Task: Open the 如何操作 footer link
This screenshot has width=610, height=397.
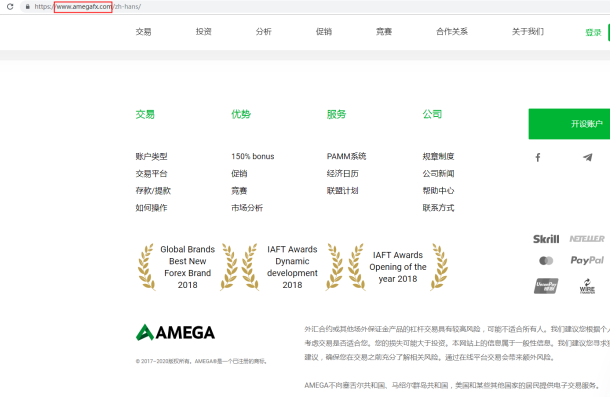Action: click(x=151, y=208)
